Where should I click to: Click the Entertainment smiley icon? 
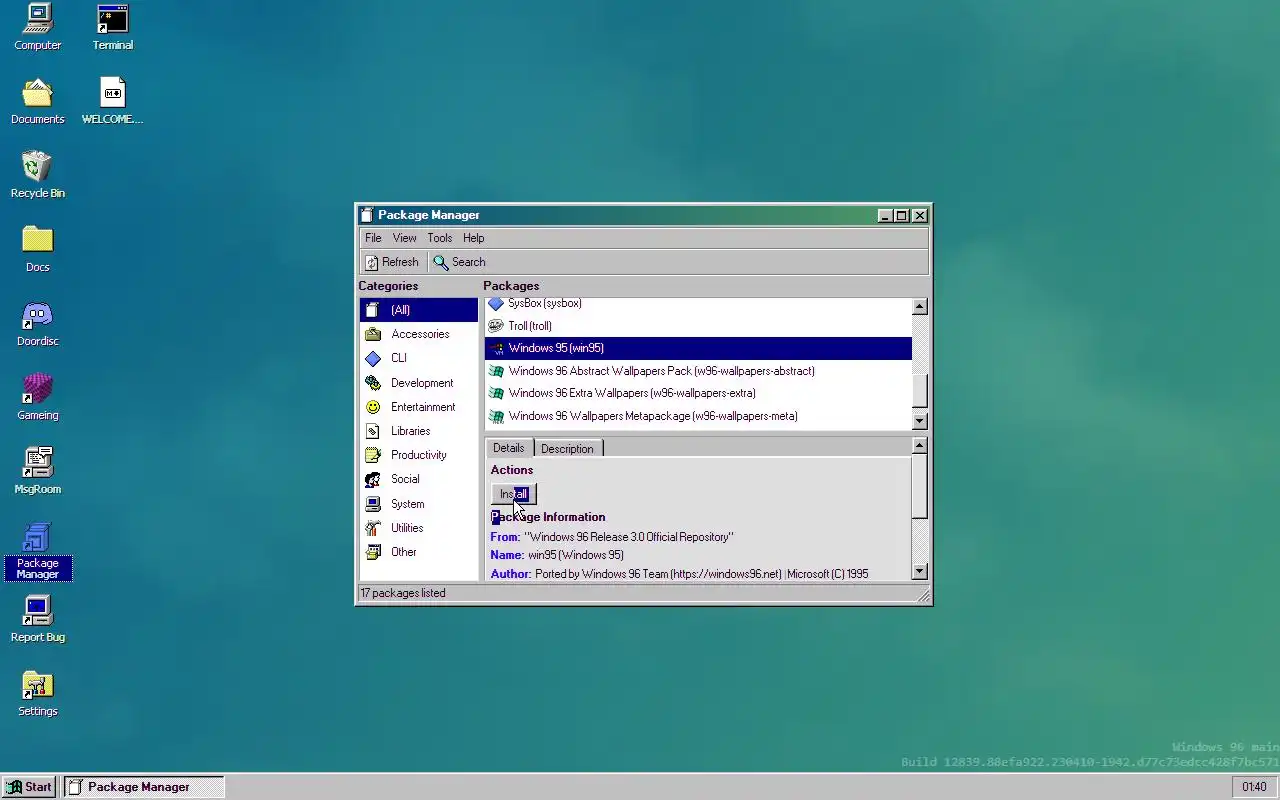click(x=373, y=407)
